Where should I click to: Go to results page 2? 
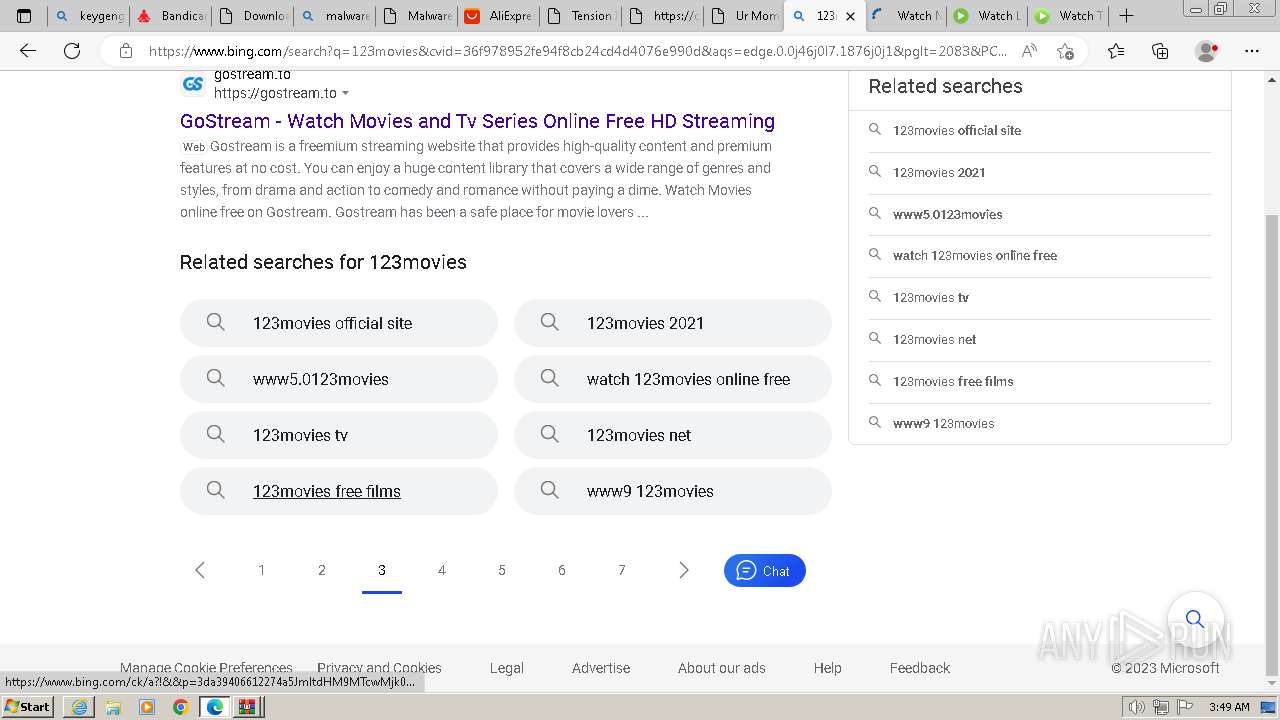[x=322, y=570]
